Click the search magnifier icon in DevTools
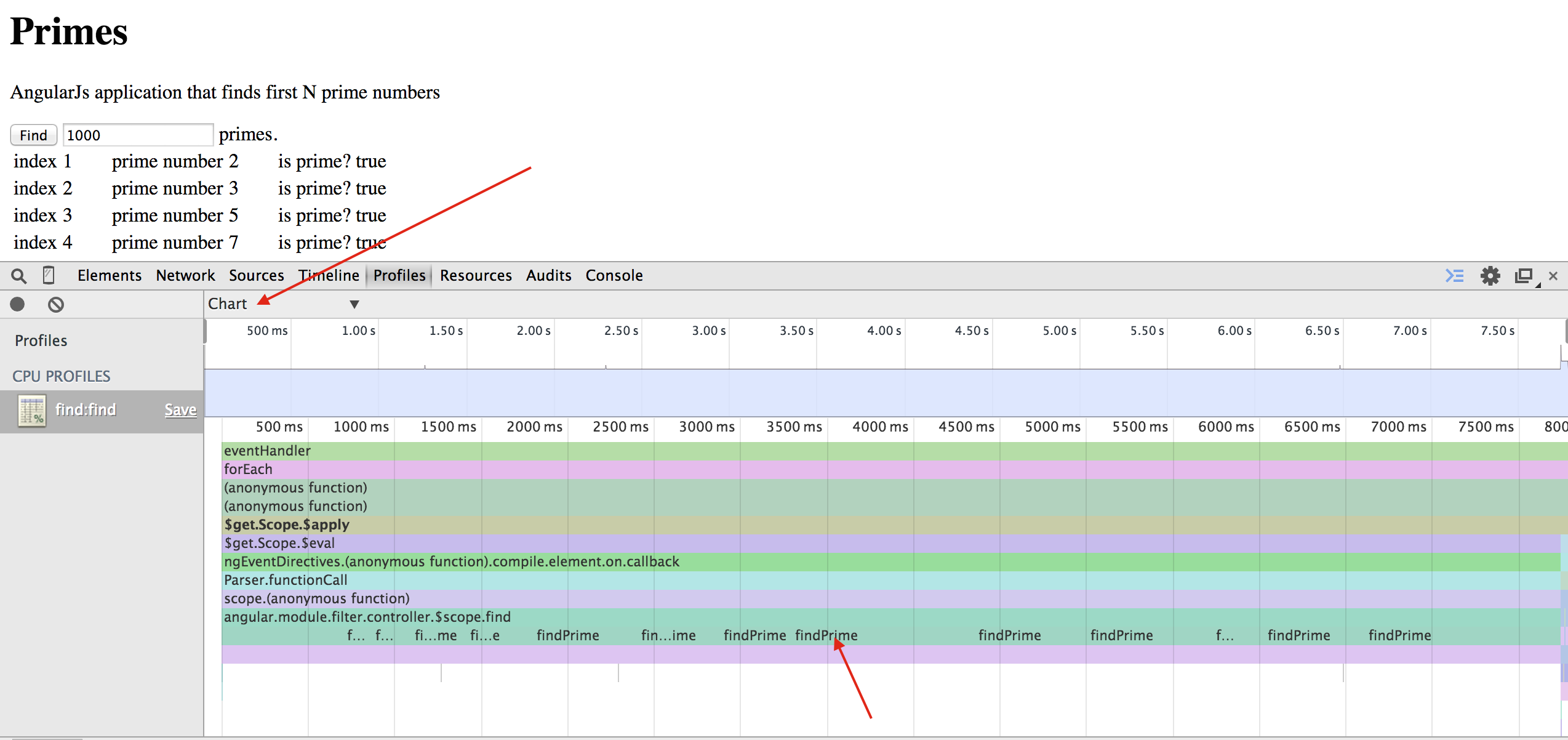Screen dimensions: 1568x740 [18, 276]
